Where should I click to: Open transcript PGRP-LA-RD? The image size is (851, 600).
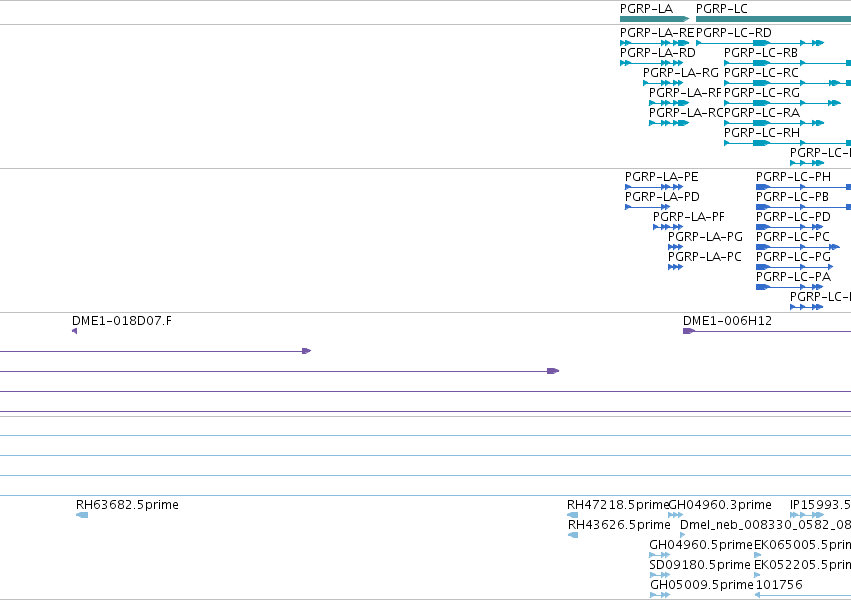click(x=657, y=53)
